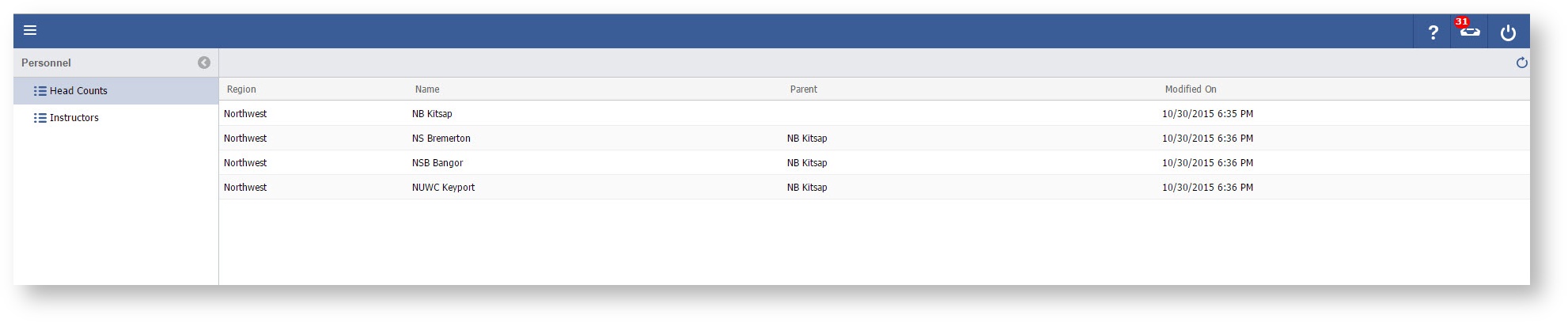The image size is (1568, 323).
Task: Select the NUWC Keyport row
Action: [443, 188]
